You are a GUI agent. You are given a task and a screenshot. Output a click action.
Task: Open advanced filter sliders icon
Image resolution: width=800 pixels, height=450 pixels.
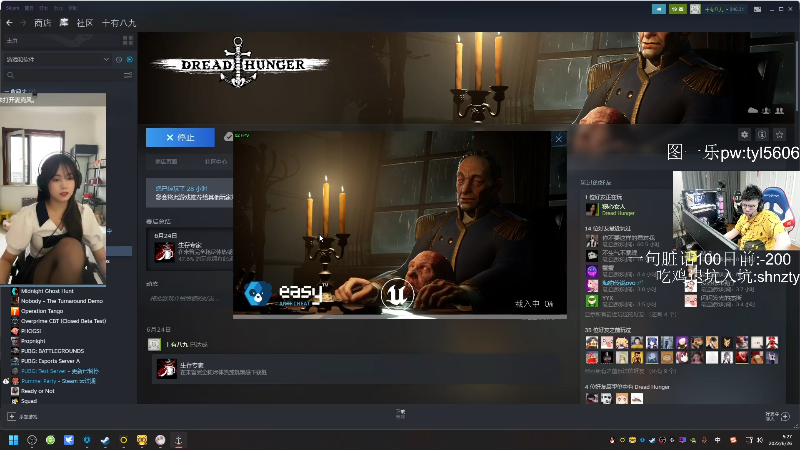point(128,75)
